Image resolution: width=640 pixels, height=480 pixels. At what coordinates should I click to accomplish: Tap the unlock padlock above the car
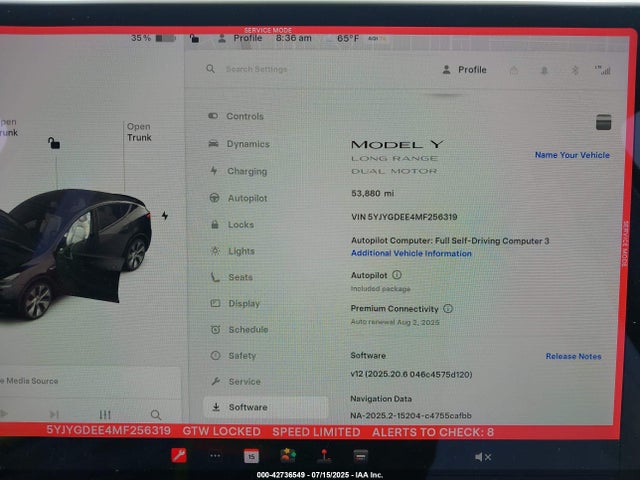click(54, 143)
